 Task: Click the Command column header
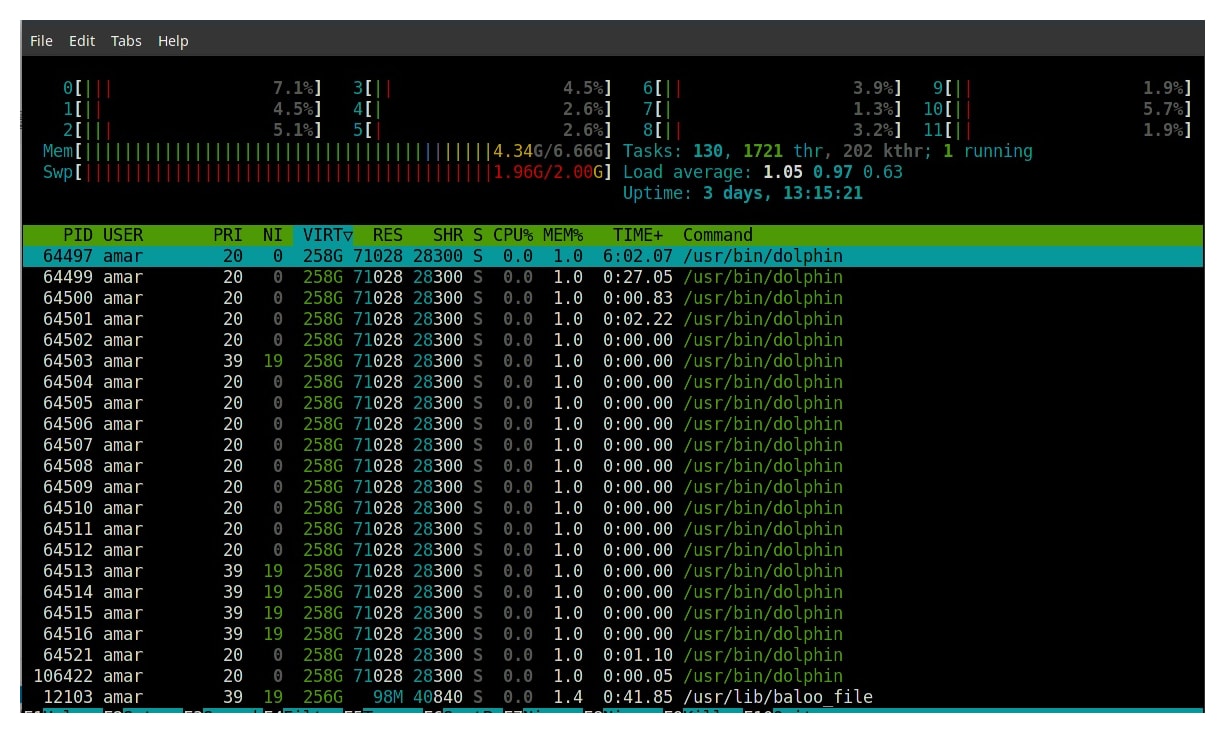click(x=718, y=235)
